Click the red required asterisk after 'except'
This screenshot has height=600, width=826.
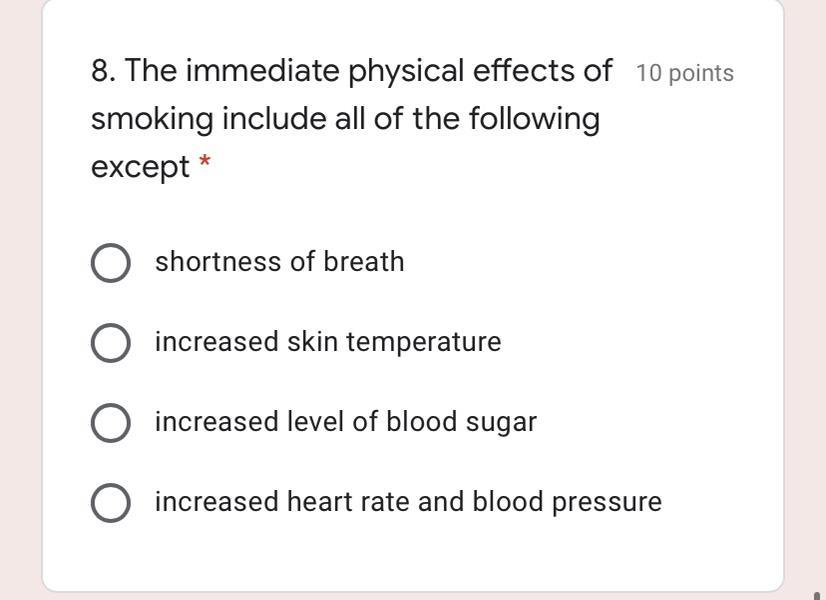pos(205,161)
